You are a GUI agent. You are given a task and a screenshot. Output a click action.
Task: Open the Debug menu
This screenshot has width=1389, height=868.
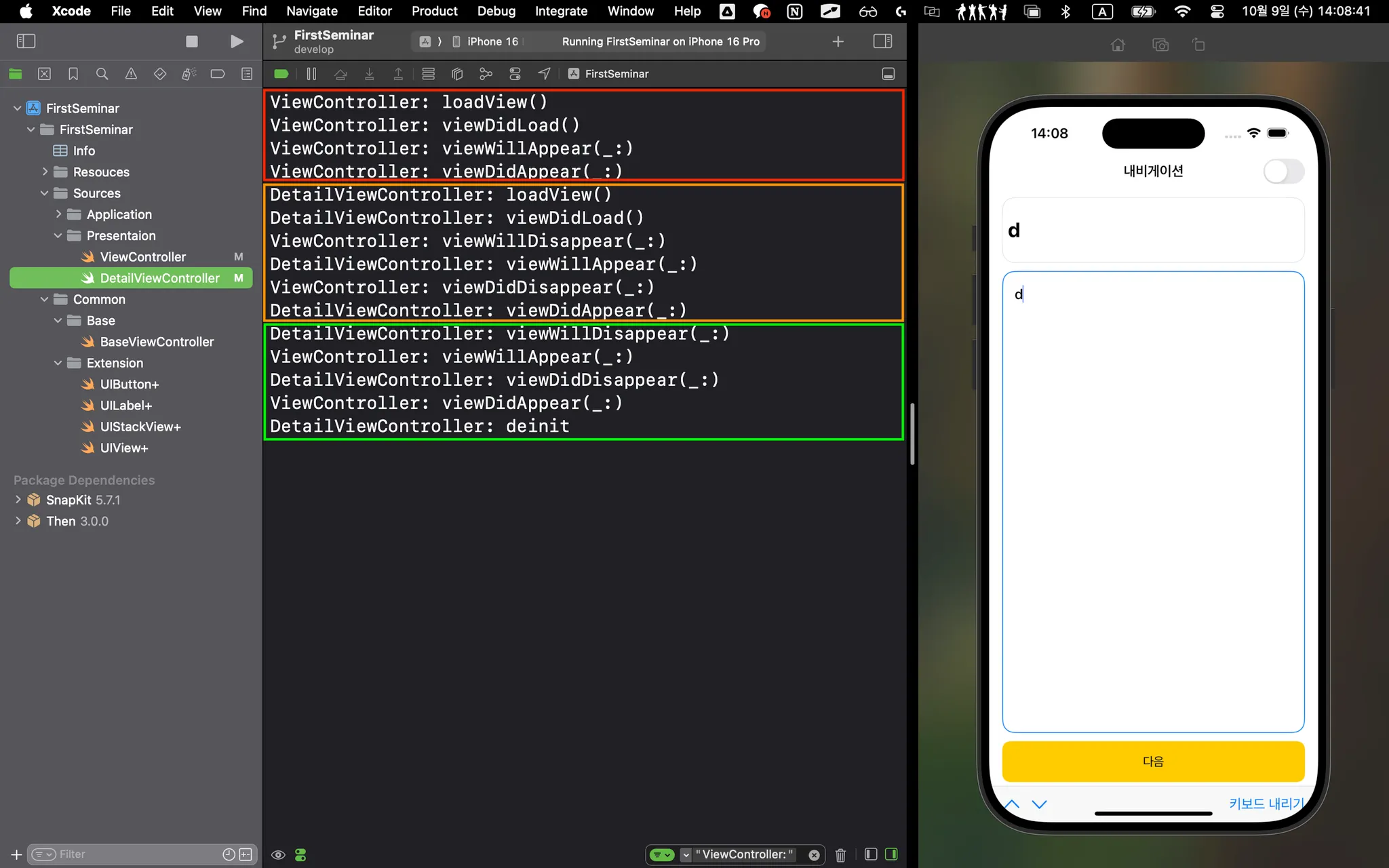496,11
